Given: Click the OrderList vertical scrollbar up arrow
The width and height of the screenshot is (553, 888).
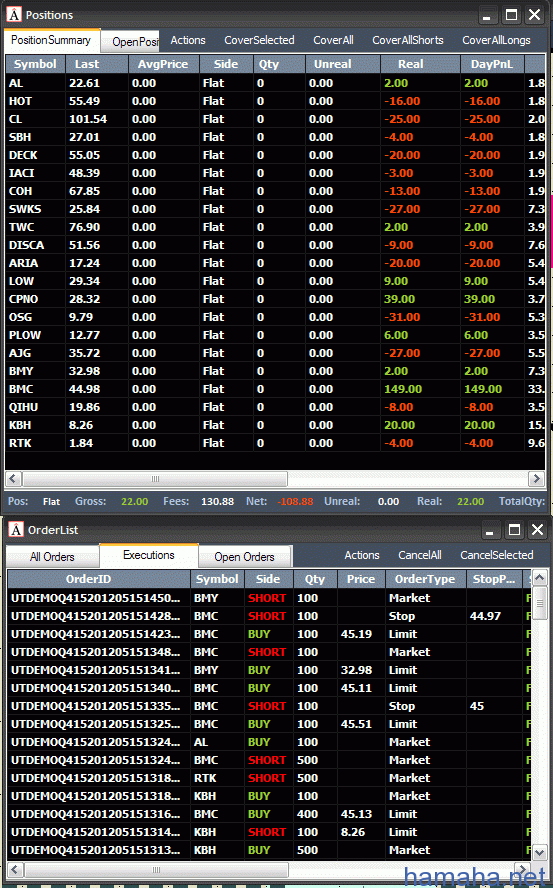Looking at the screenshot, I should pos(540,578).
